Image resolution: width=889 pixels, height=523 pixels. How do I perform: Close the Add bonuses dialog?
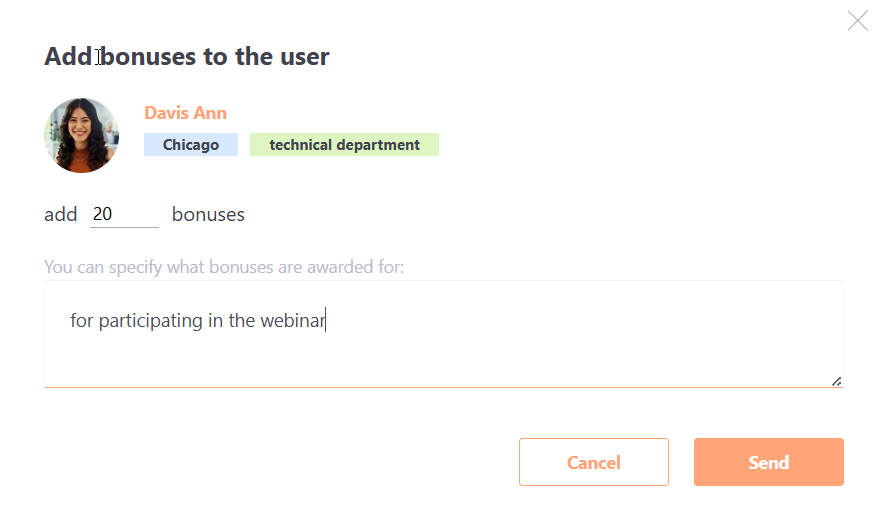click(857, 21)
